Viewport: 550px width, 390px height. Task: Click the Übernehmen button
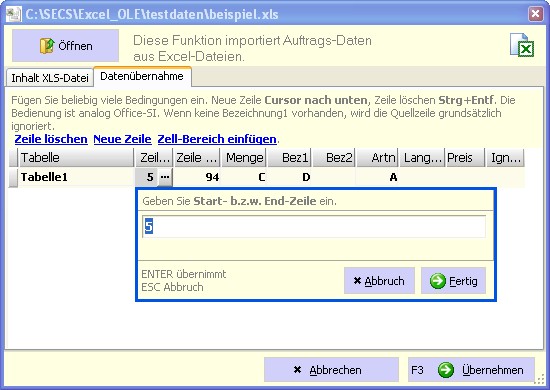pos(471,370)
